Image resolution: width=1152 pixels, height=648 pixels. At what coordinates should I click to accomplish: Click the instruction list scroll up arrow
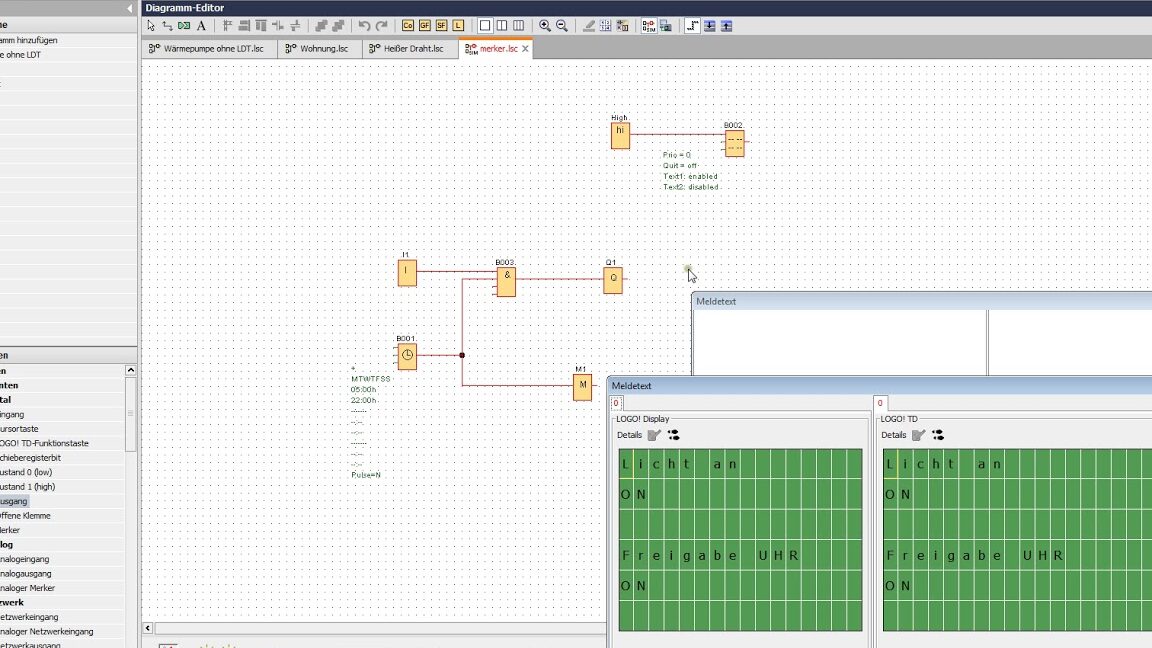[130, 371]
